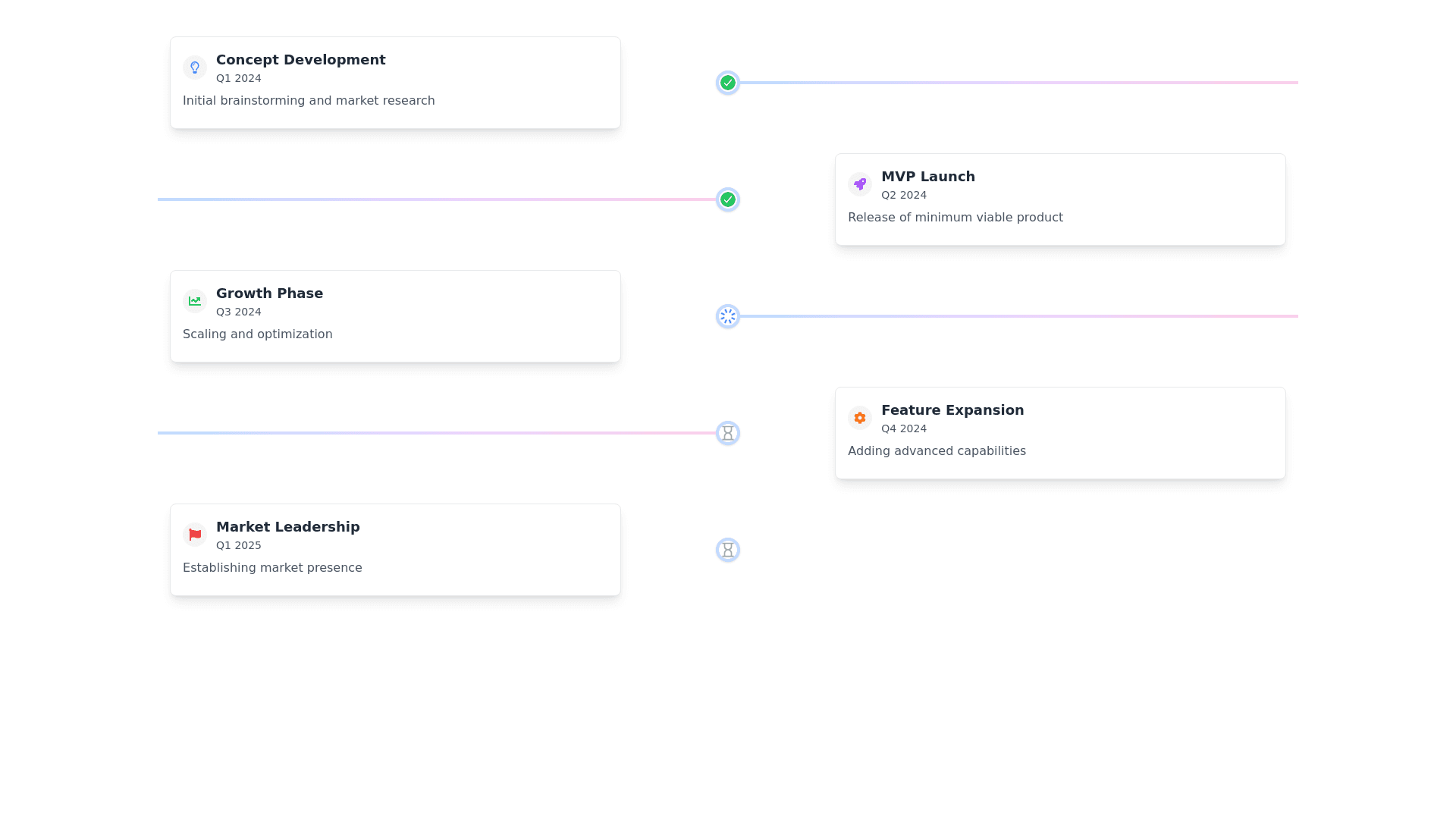The height and width of the screenshot is (819, 1456).
Task: Click the hourglass marker beside Feature Expansion
Action: click(727, 433)
